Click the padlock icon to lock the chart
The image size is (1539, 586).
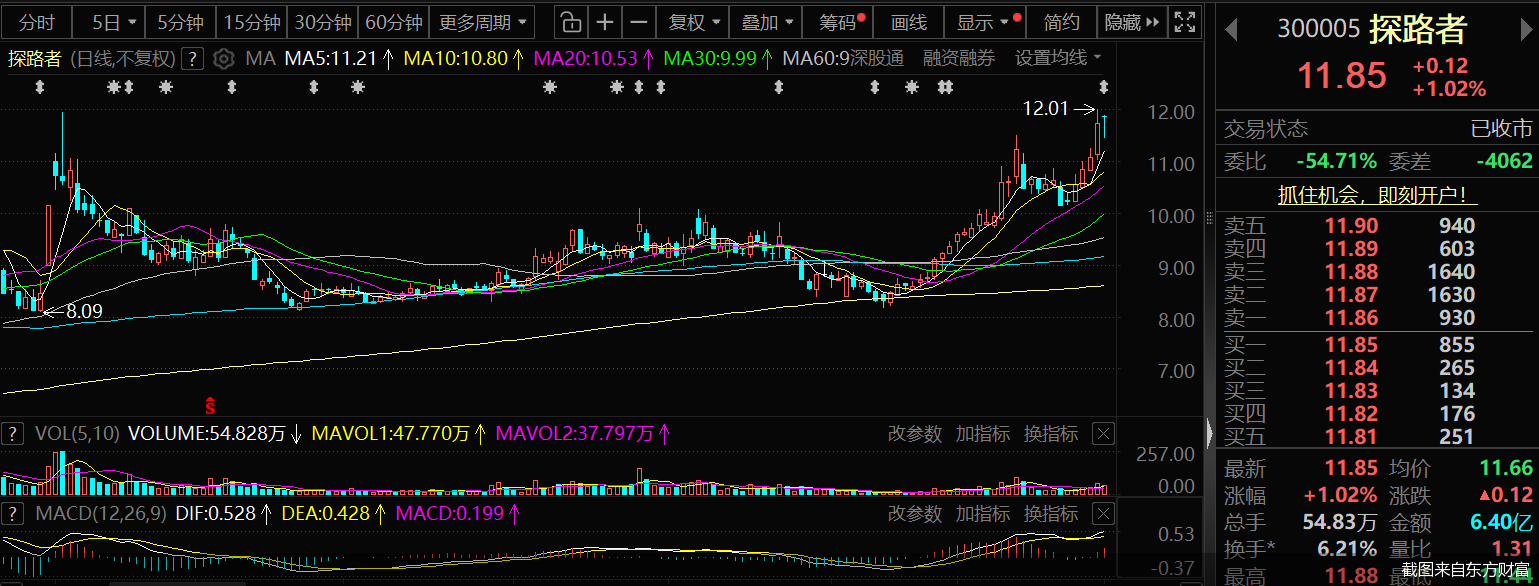(569, 21)
